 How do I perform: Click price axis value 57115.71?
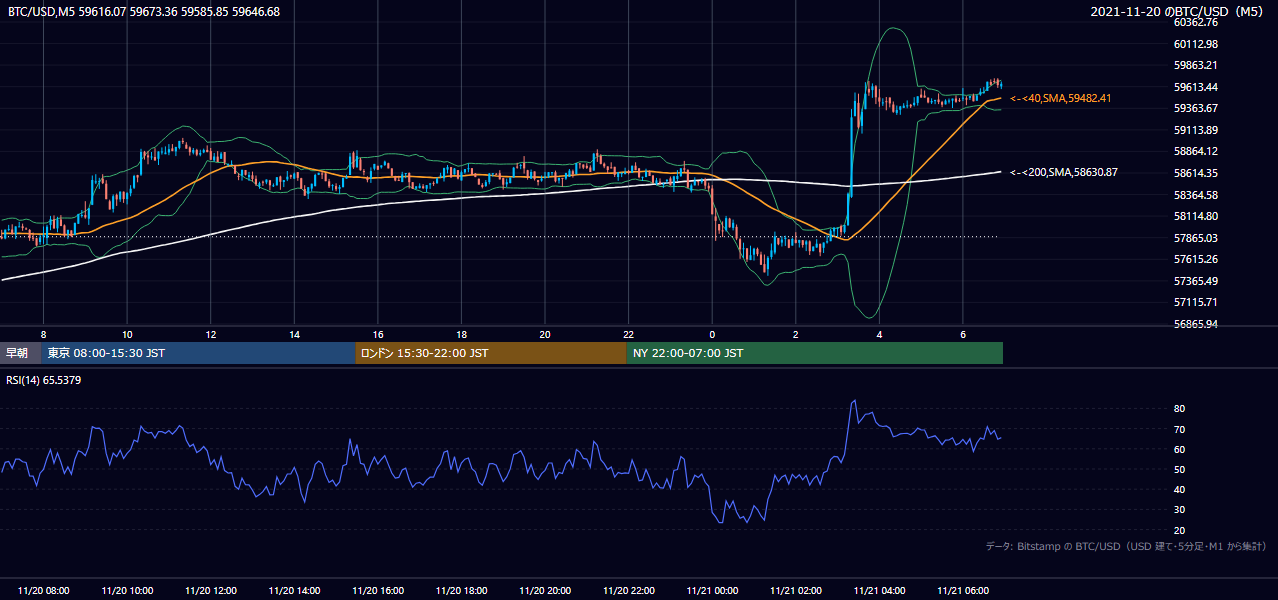[1195, 302]
